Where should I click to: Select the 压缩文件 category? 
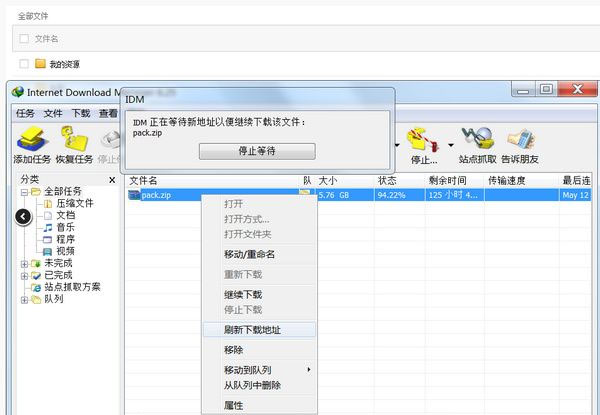[x=75, y=203]
